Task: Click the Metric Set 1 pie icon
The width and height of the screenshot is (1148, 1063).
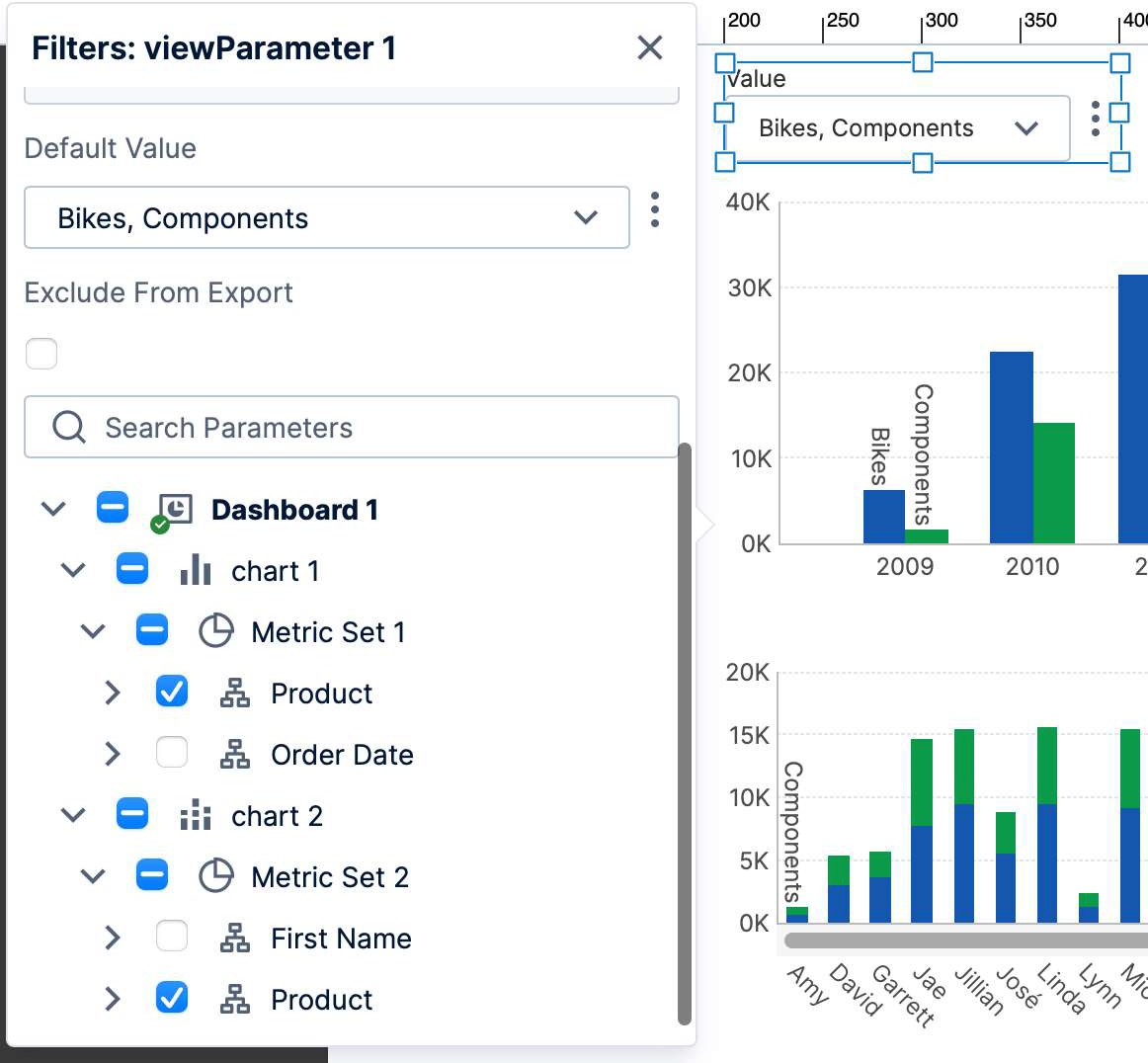Action: [x=215, y=632]
